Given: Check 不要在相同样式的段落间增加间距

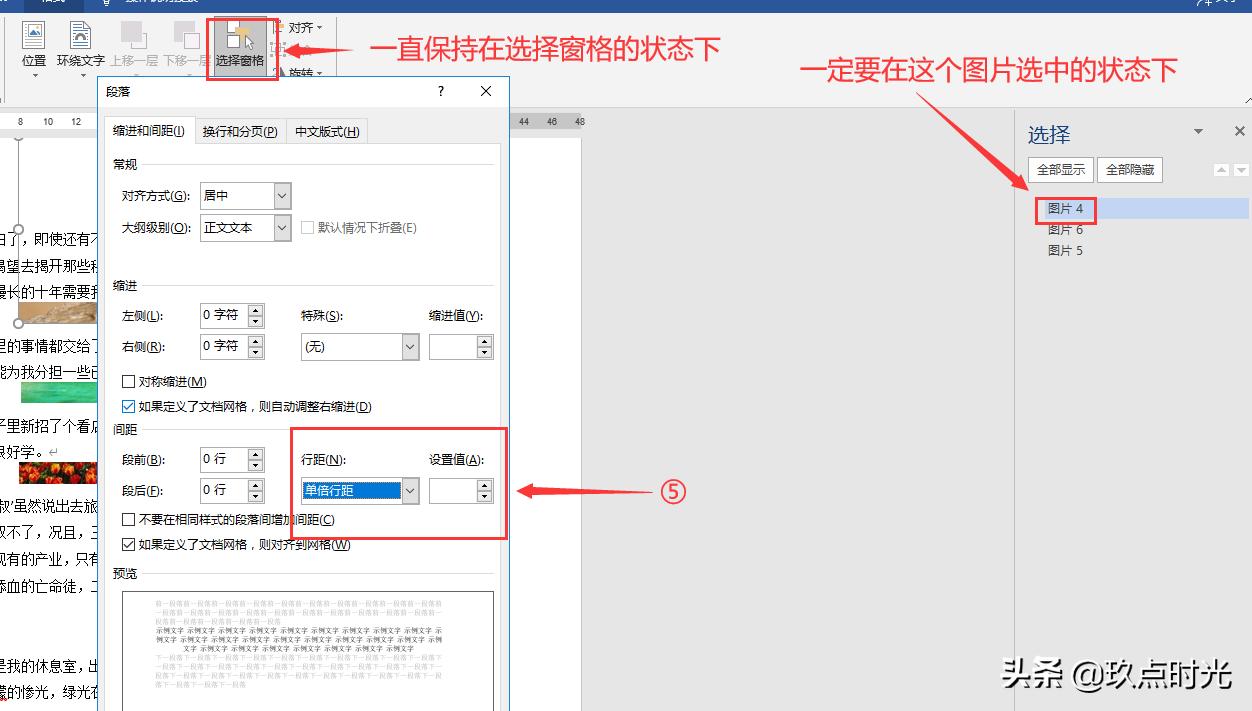Looking at the screenshot, I should (x=128, y=519).
